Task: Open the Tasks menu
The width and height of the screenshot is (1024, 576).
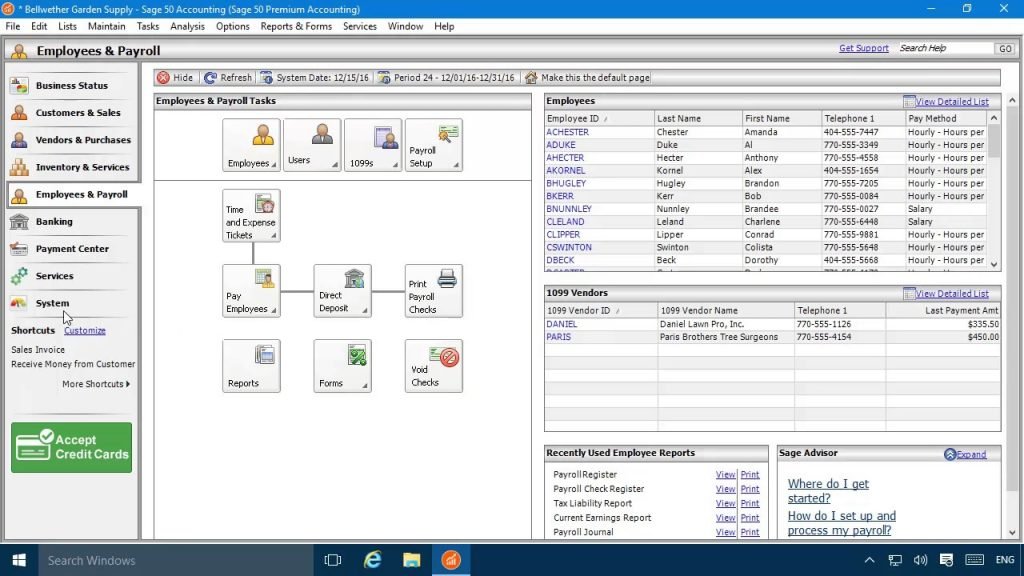Action: (148, 27)
